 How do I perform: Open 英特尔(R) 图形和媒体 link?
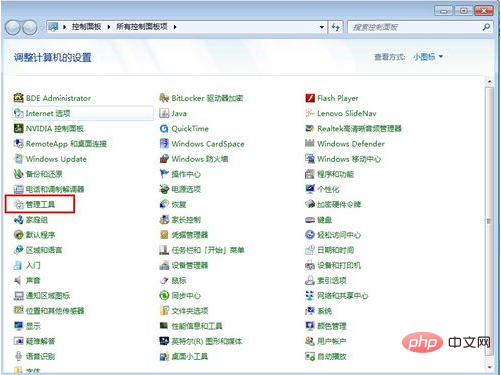(x=207, y=341)
